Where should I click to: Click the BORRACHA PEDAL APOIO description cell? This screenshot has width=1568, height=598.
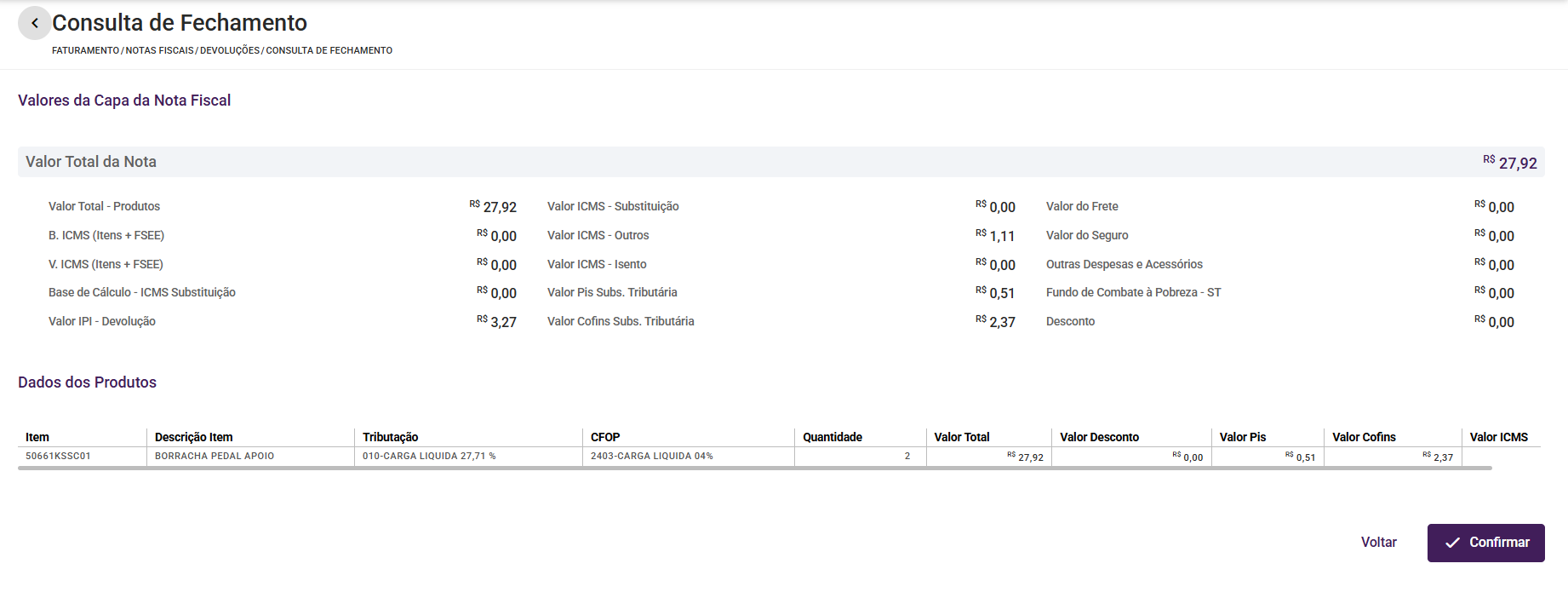(x=215, y=457)
